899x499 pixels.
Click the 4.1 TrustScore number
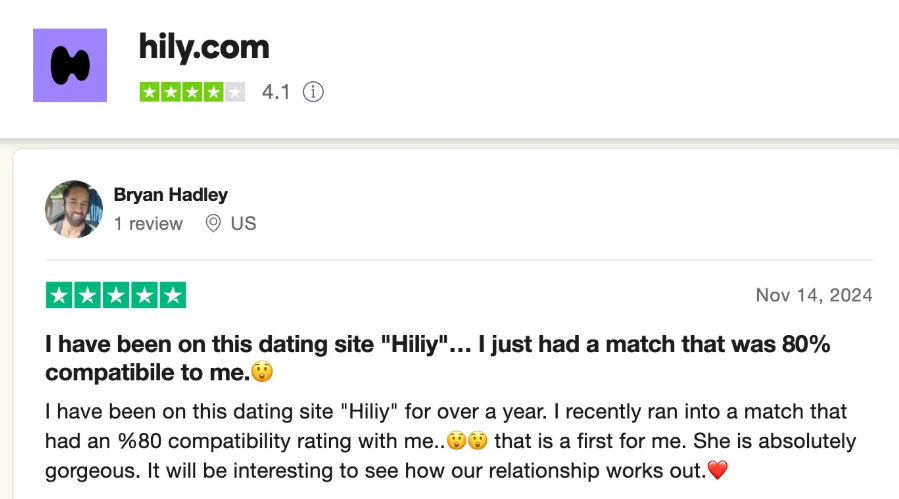[x=276, y=92]
